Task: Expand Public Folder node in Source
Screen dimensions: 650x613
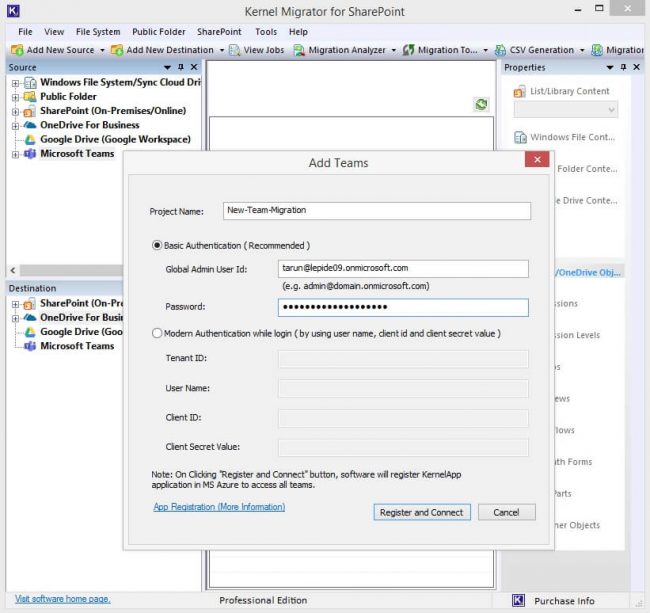Action: pyautogui.click(x=15, y=97)
